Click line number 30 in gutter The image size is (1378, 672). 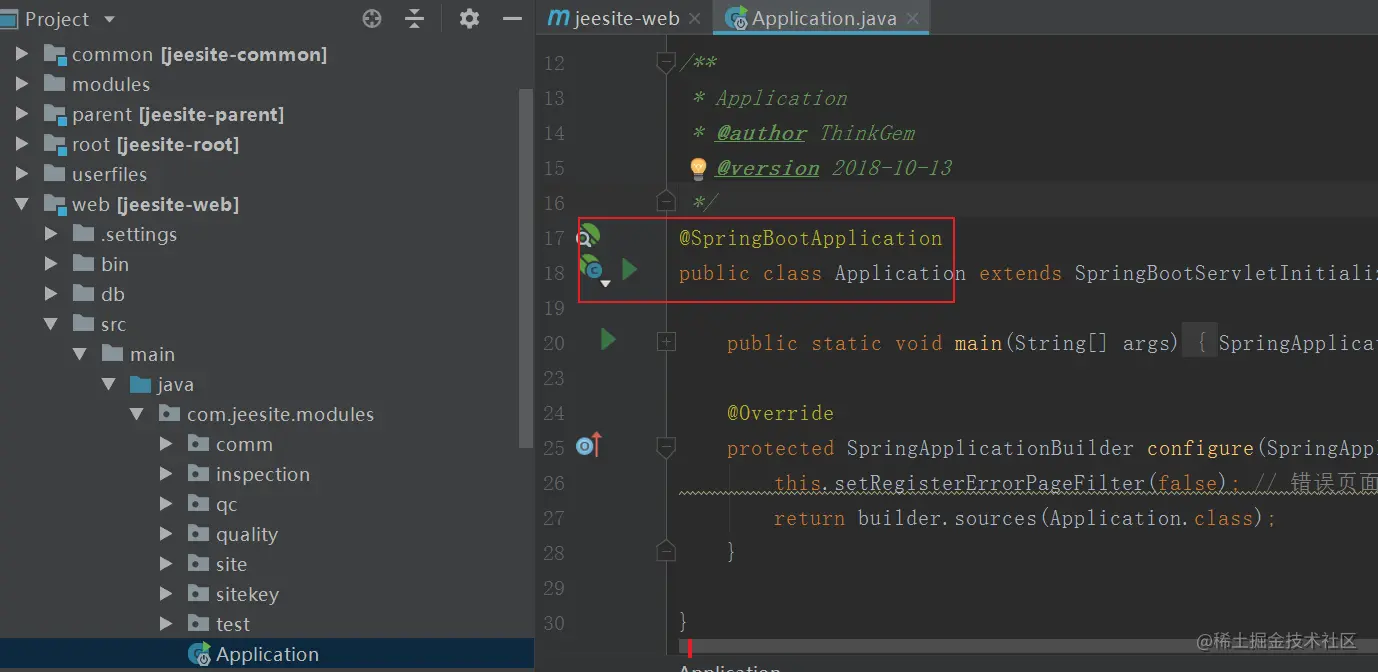pos(553,623)
